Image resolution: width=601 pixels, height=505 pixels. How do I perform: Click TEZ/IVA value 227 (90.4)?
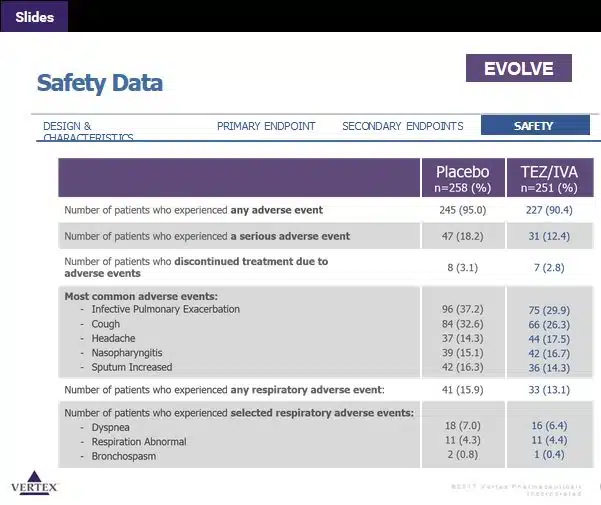point(549,210)
